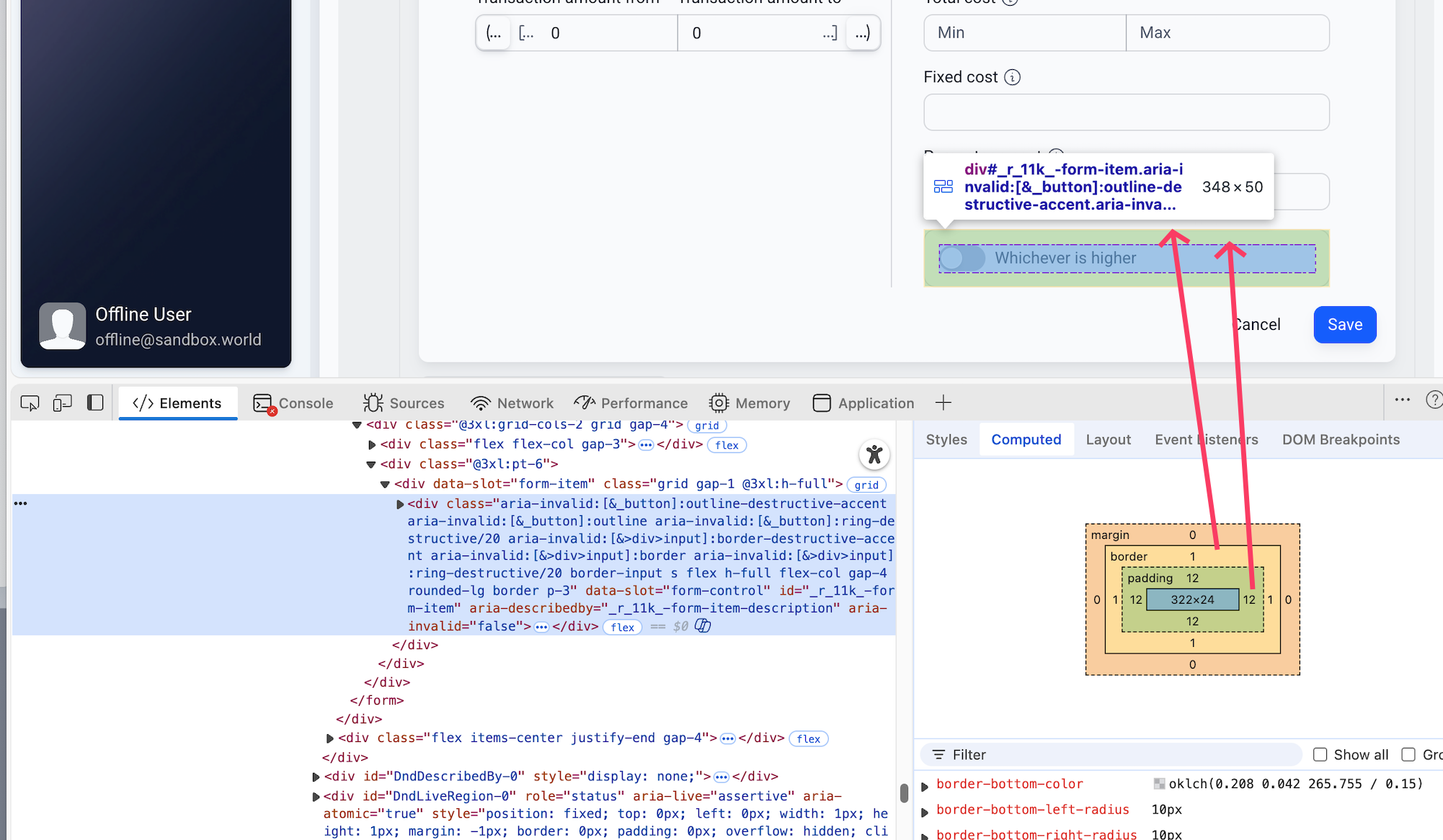Viewport: 1443px width, 840px height.
Task: Click the tooltip flex layout icon
Action: [943, 187]
